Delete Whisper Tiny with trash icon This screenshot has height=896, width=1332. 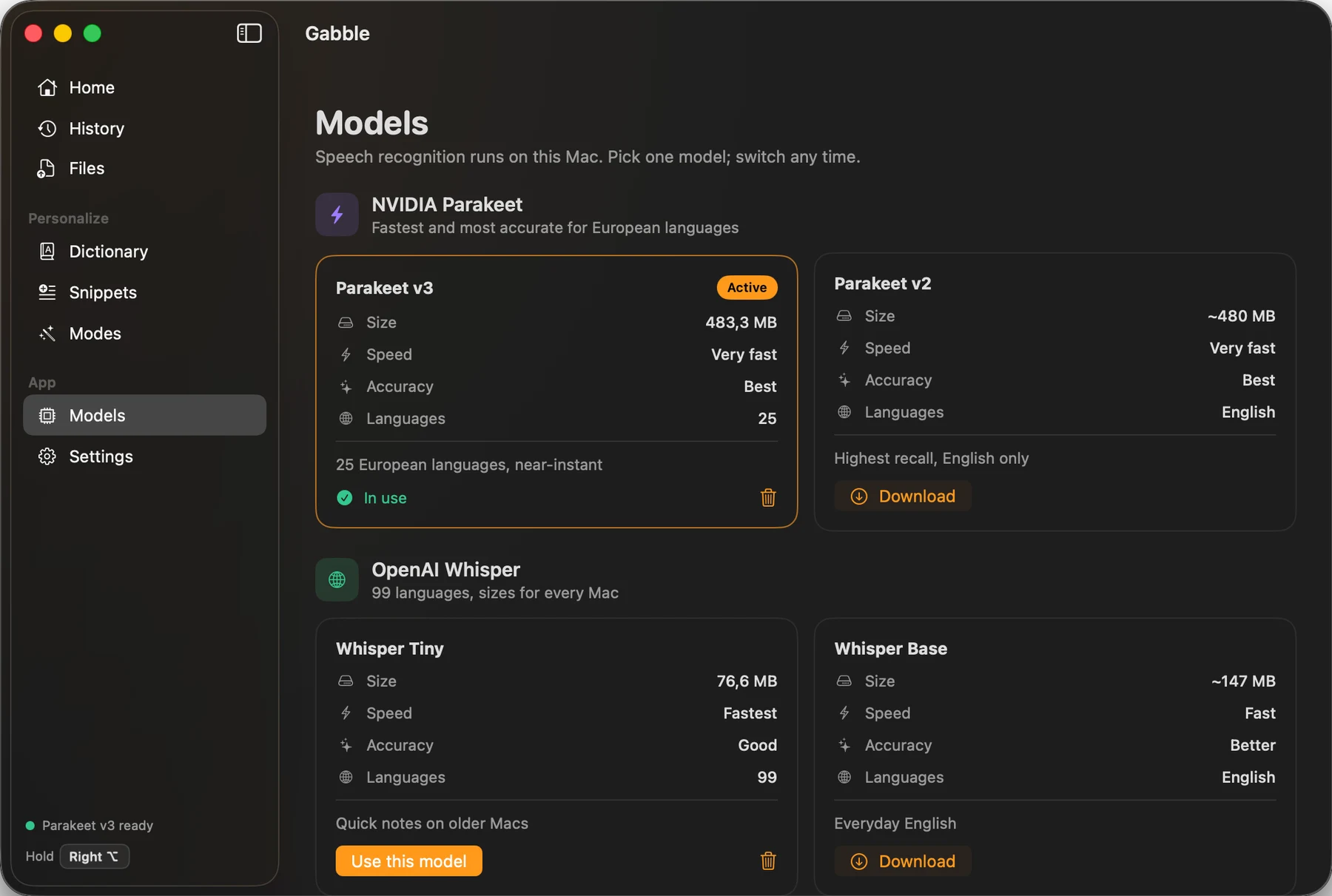[x=768, y=861]
